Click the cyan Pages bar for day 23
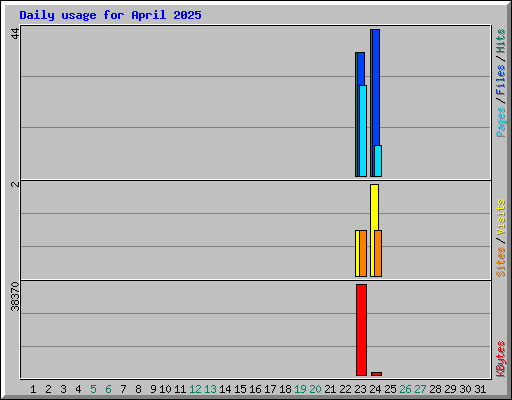The height and width of the screenshot is (400, 512). click(x=363, y=131)
